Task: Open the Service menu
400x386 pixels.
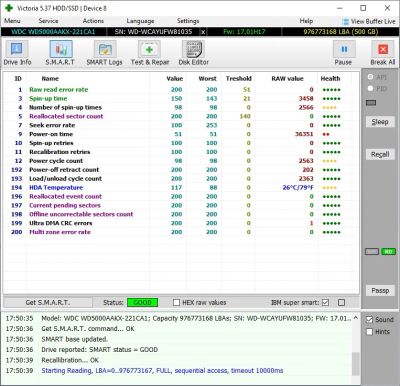Action: [48, 21]
